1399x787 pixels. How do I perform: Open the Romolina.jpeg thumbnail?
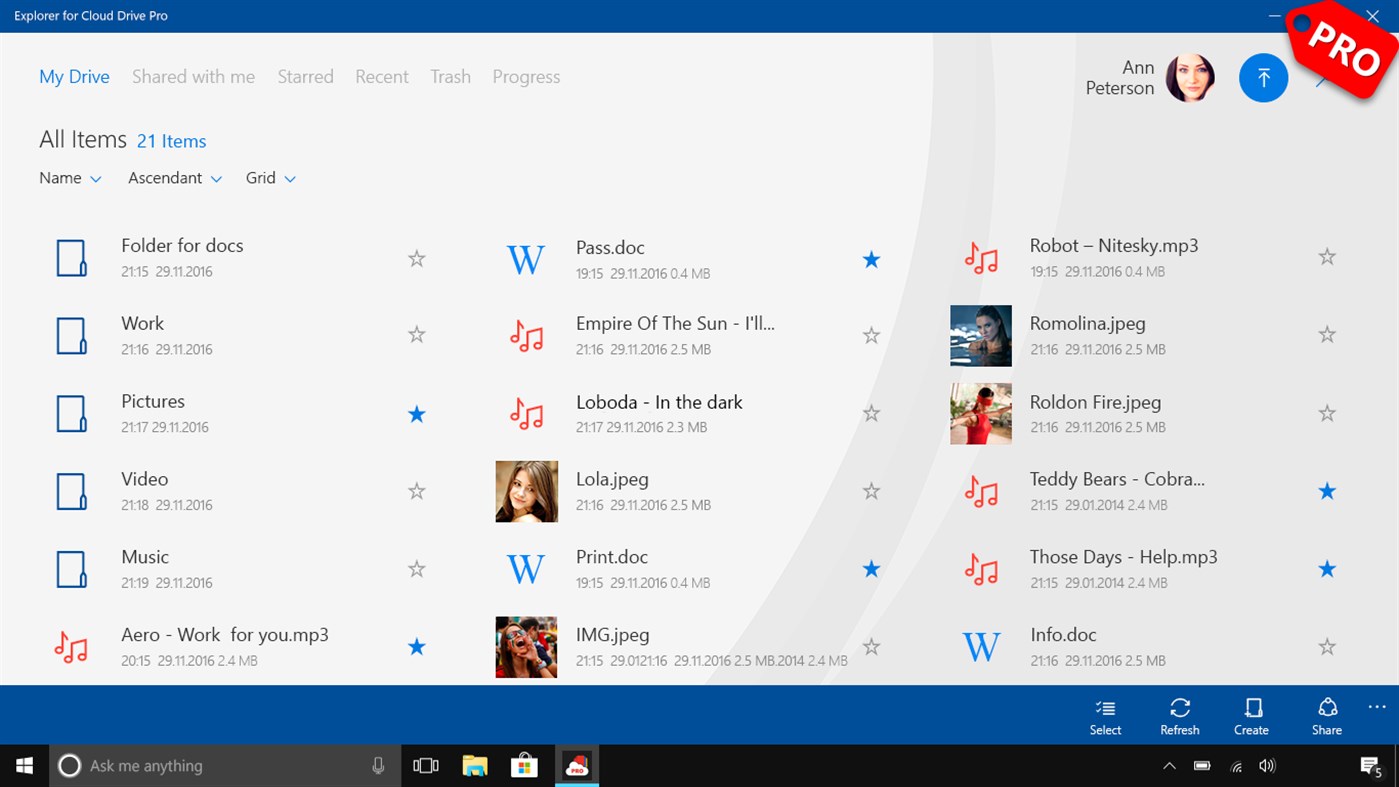coord(981,335)
